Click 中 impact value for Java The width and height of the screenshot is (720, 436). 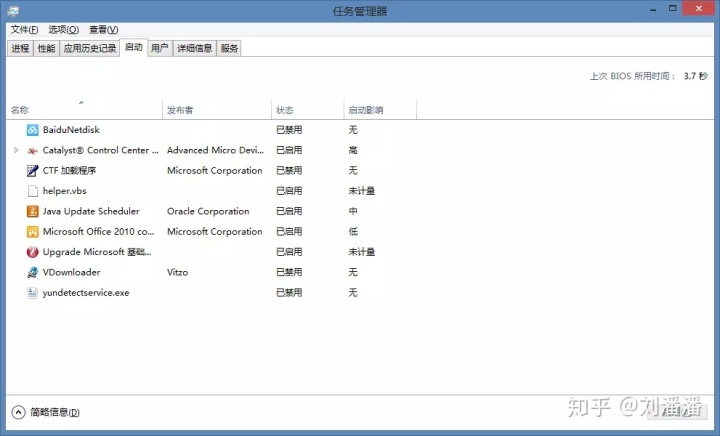(353, 211)
